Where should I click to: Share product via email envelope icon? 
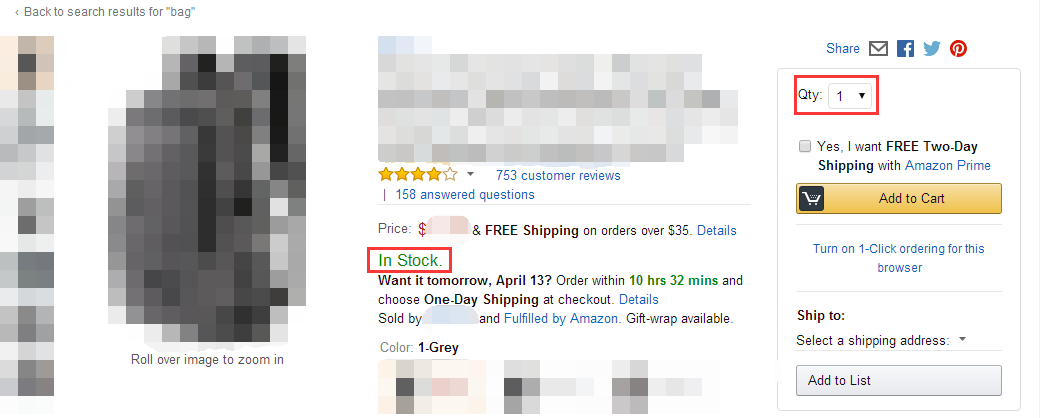tap(879, 48)
